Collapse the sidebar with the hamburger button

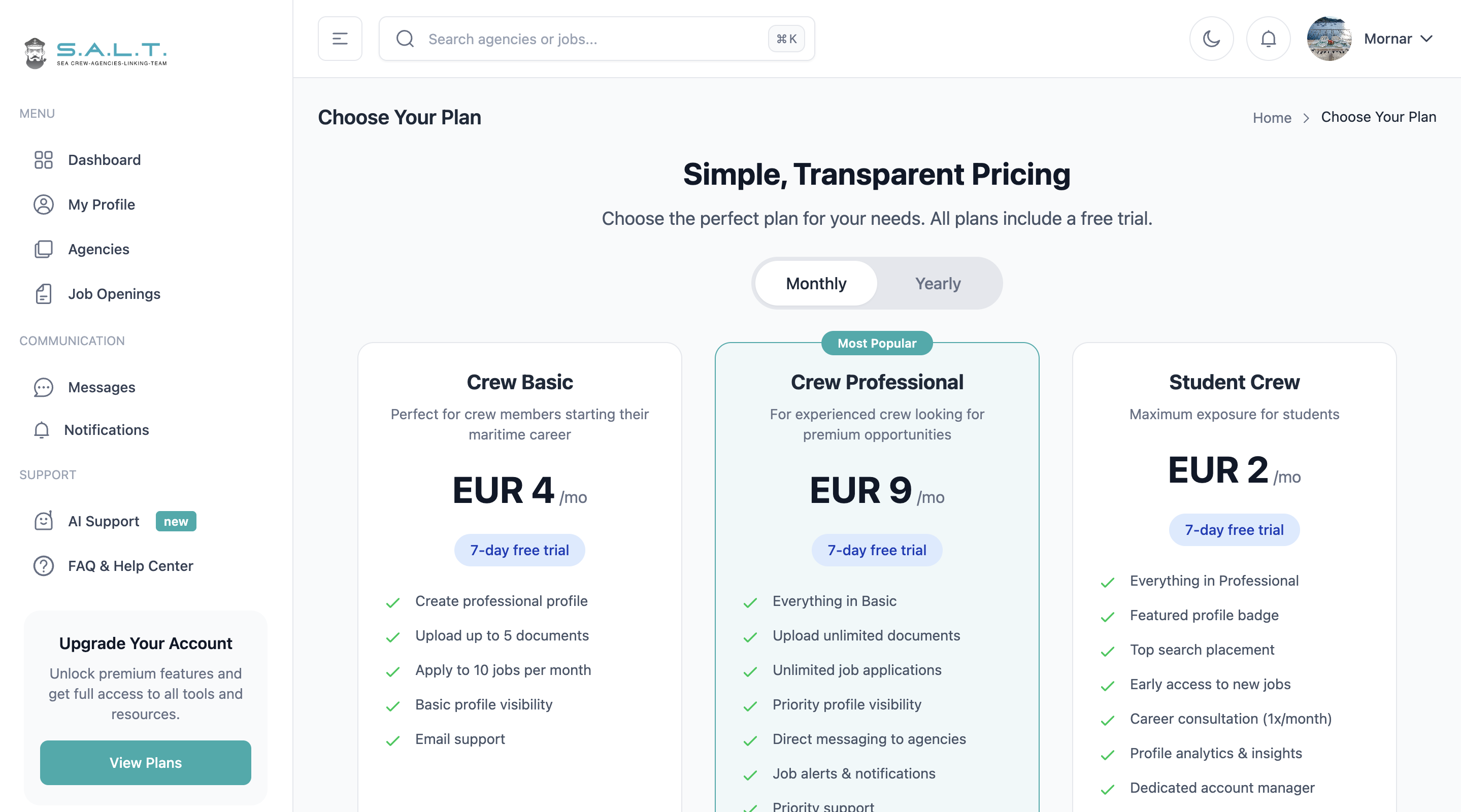tap(340, 39)
